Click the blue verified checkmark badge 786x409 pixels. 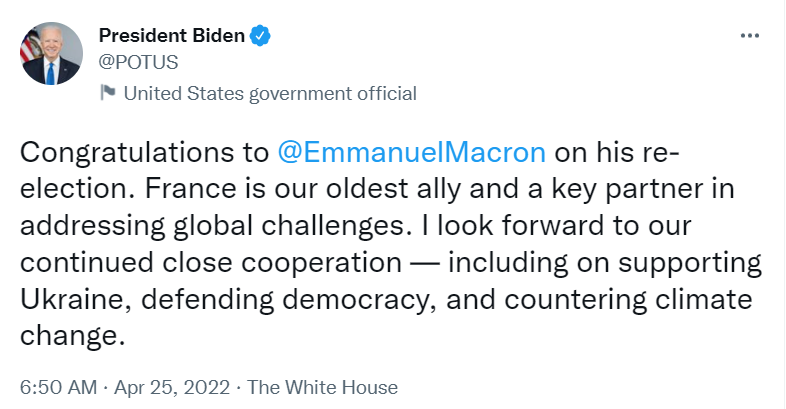tap(260, 37)
